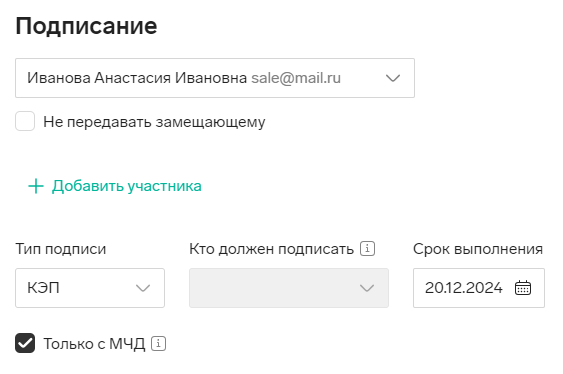563x374 pixels.
Task: Click chevron arrow in signer selection field
Action: pos(393,78)
